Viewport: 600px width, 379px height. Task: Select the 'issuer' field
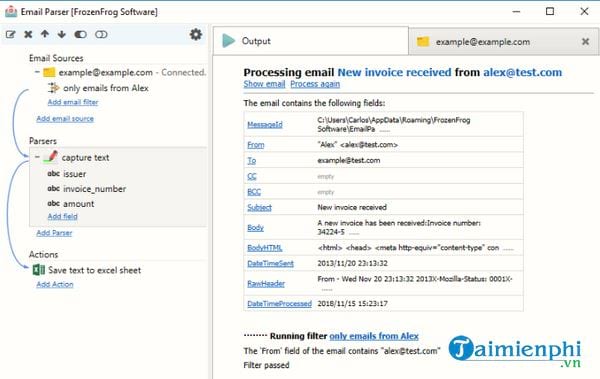click(75, 174)
